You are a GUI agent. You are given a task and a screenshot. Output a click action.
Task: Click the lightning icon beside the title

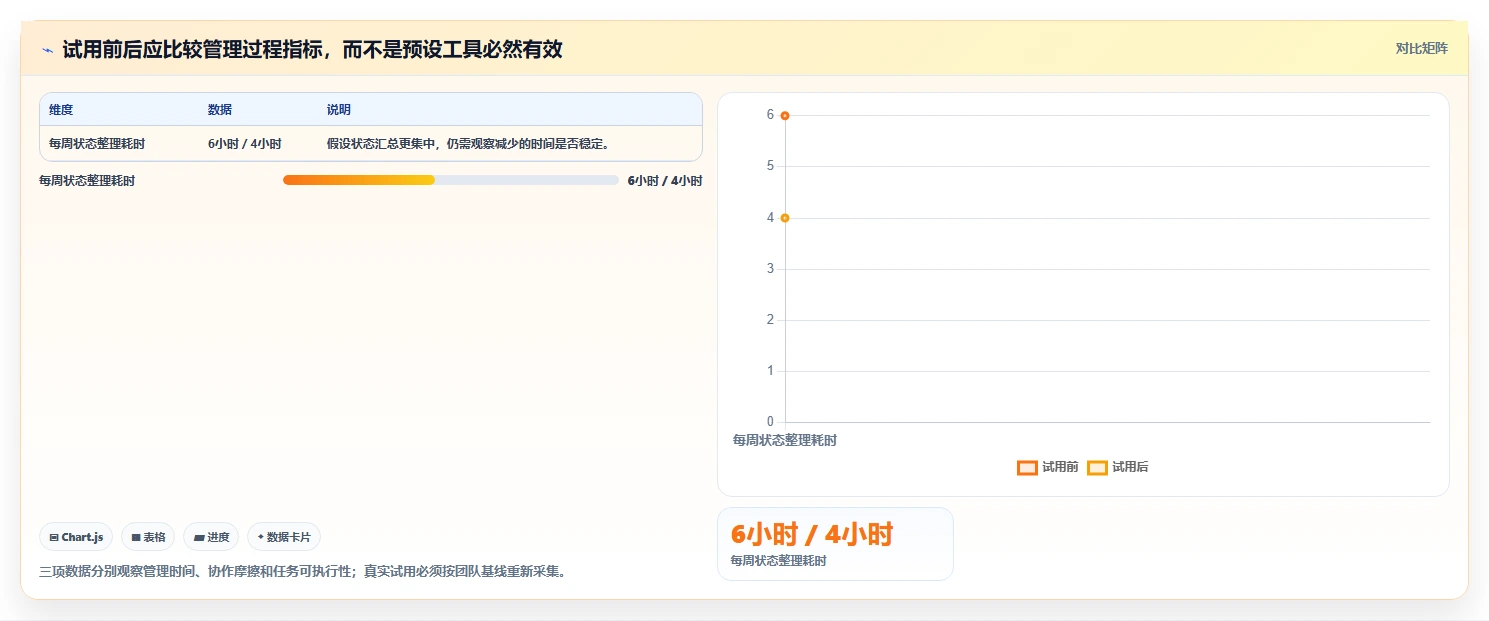click(x=47, y=50)
